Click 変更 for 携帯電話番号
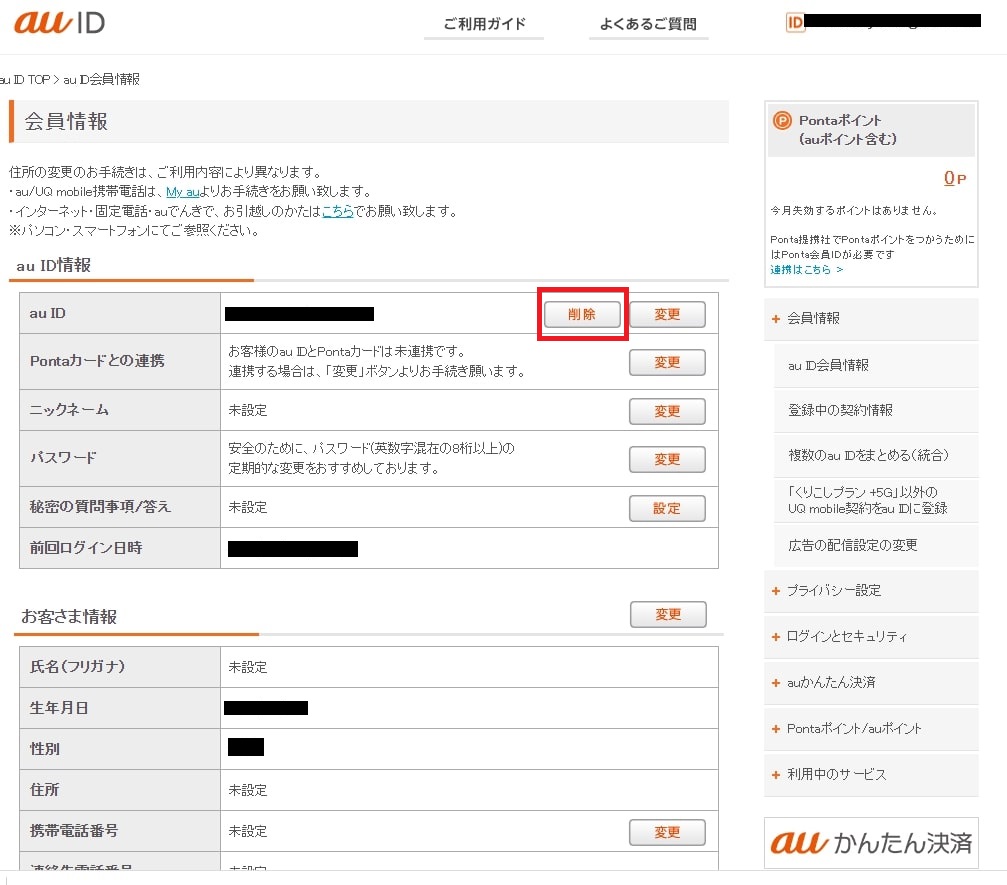 point(667,832)
